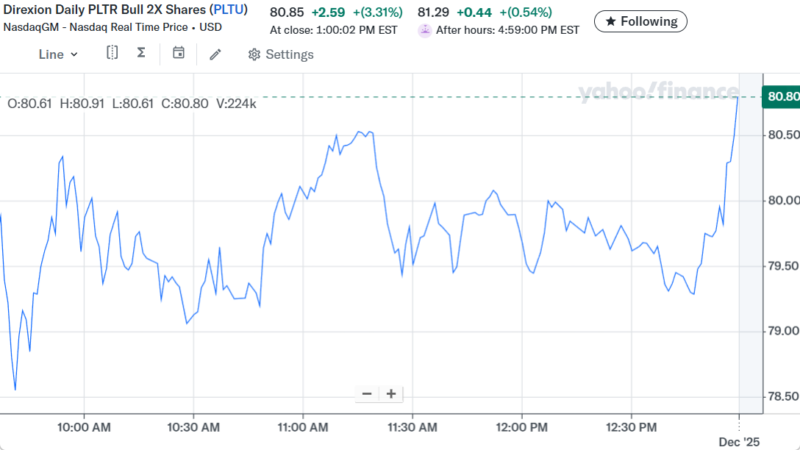Click the 80.80 current price tag
Screen dimensions: 800x450
point(780,97)
